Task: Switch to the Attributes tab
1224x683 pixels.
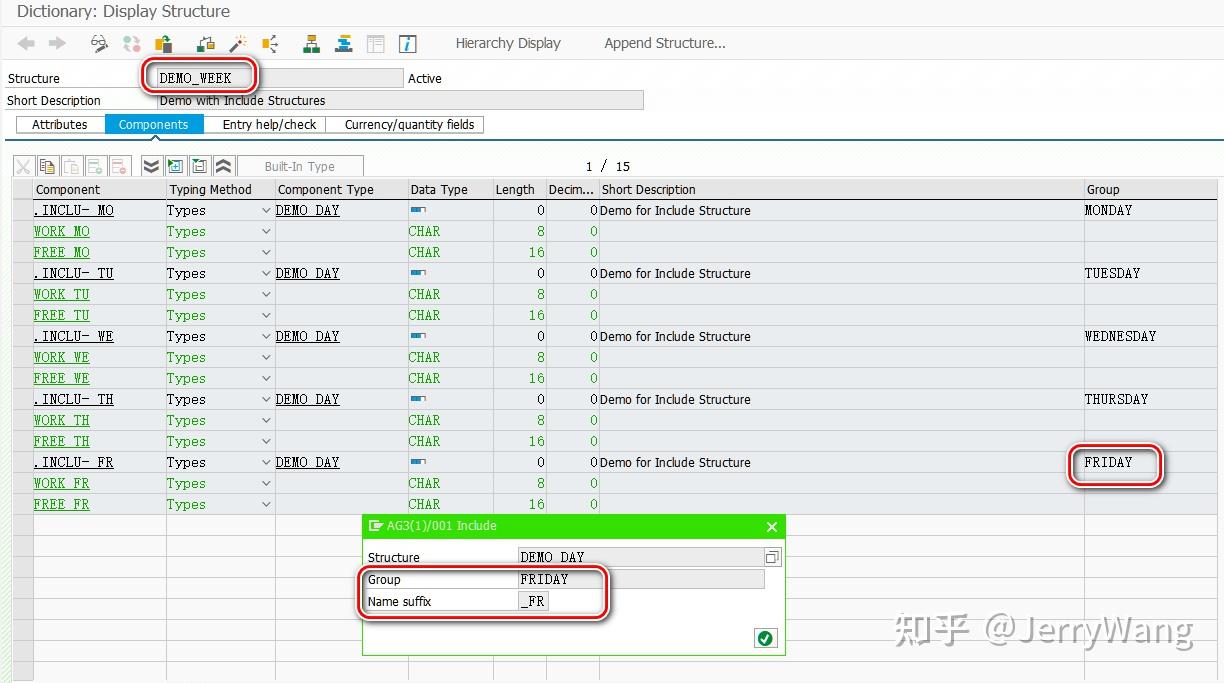Action: tap(60, 124)
